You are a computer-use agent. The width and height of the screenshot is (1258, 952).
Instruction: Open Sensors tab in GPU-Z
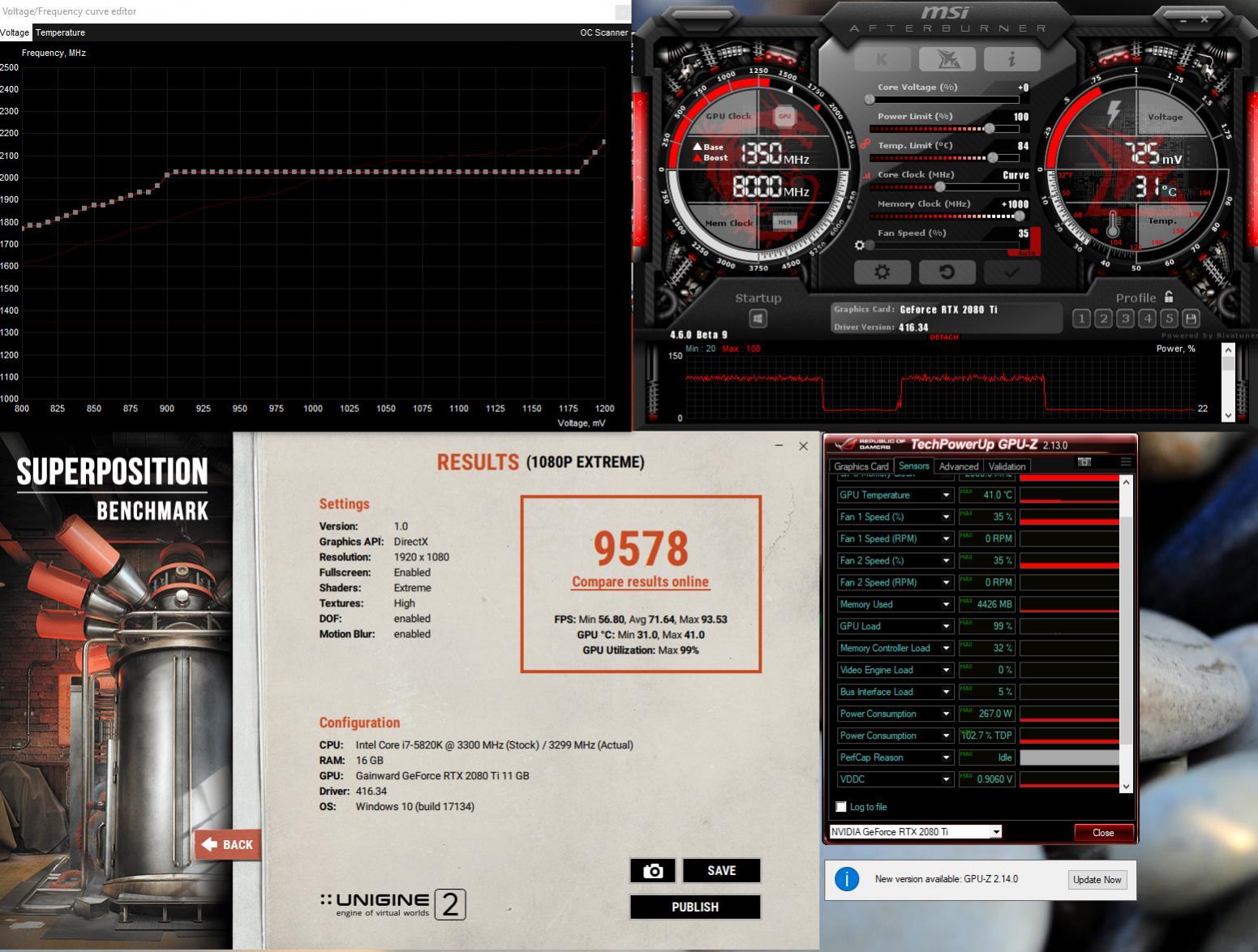pyautogui.click(x=913, y=465)
